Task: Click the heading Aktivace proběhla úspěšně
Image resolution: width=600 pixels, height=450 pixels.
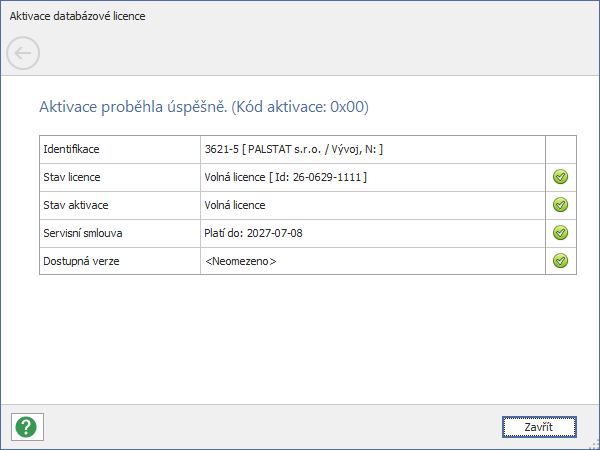Action: (204, 107)
